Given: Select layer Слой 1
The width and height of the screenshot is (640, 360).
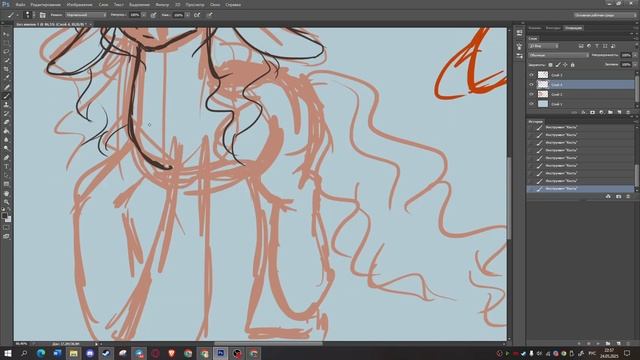Looking at the screenshot, I should (x=581, y=104).
